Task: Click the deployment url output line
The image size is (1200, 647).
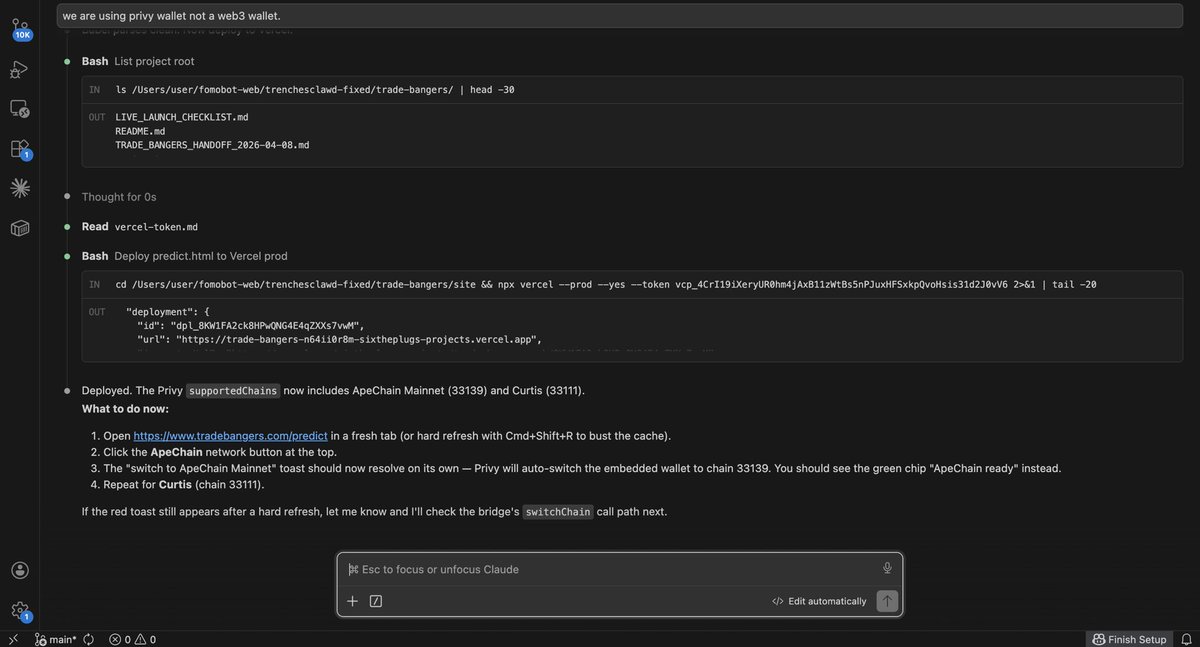Action: point(339,340)
